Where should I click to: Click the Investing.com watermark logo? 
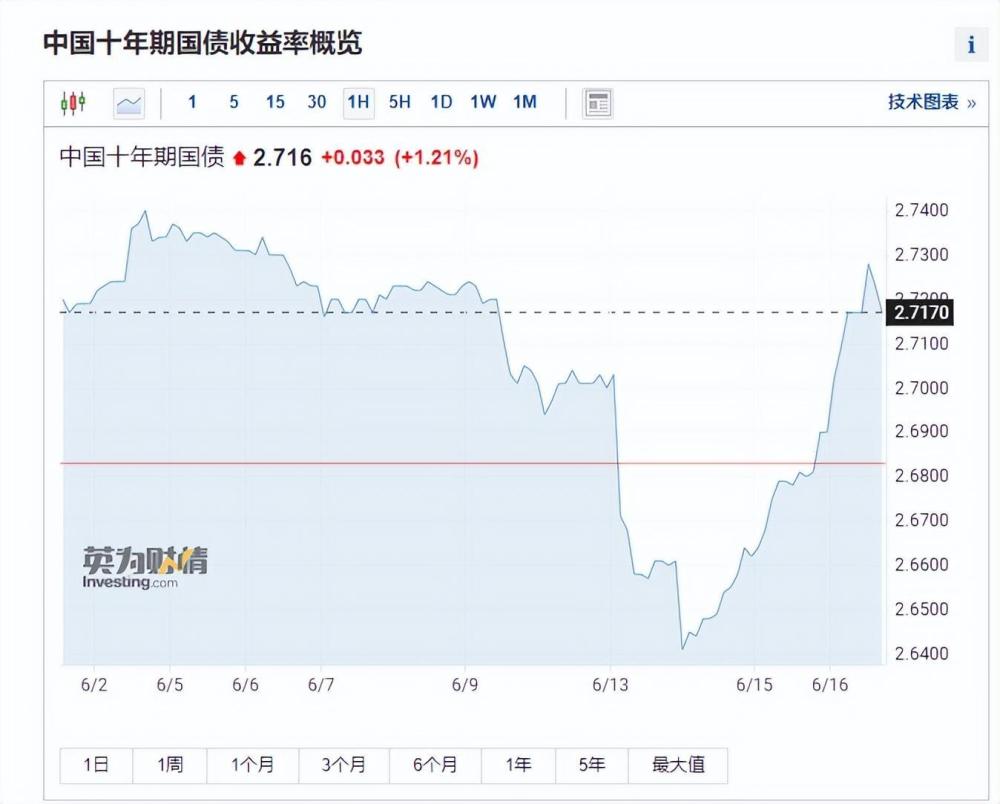(145, 567)
